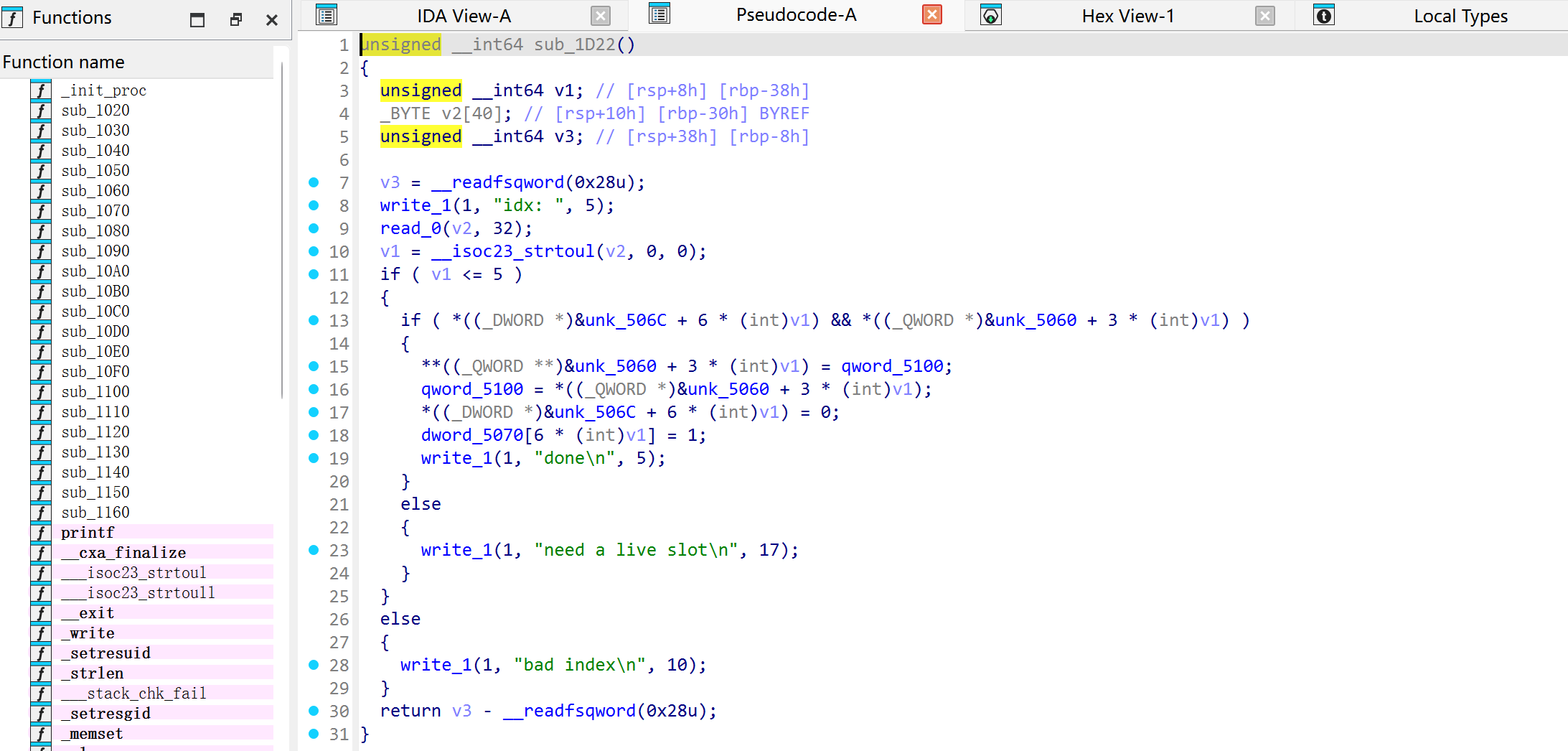Click read_0 call on line 9
This screenshot has width=1568, height=751.
coord(410,228)
